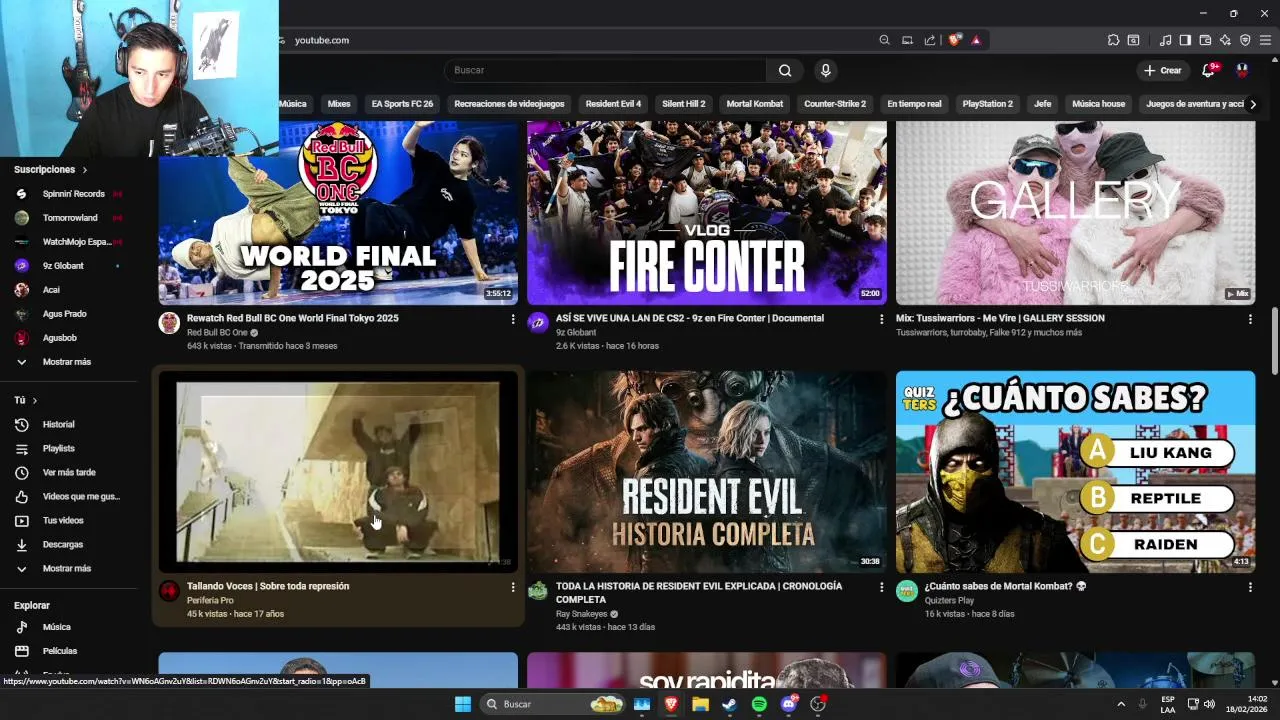Image resolution: width=1280 pixels, height=720 pixels.
Task: Open Steam from the taskbar
Action: pyautogui.click(x=729, y=704)
